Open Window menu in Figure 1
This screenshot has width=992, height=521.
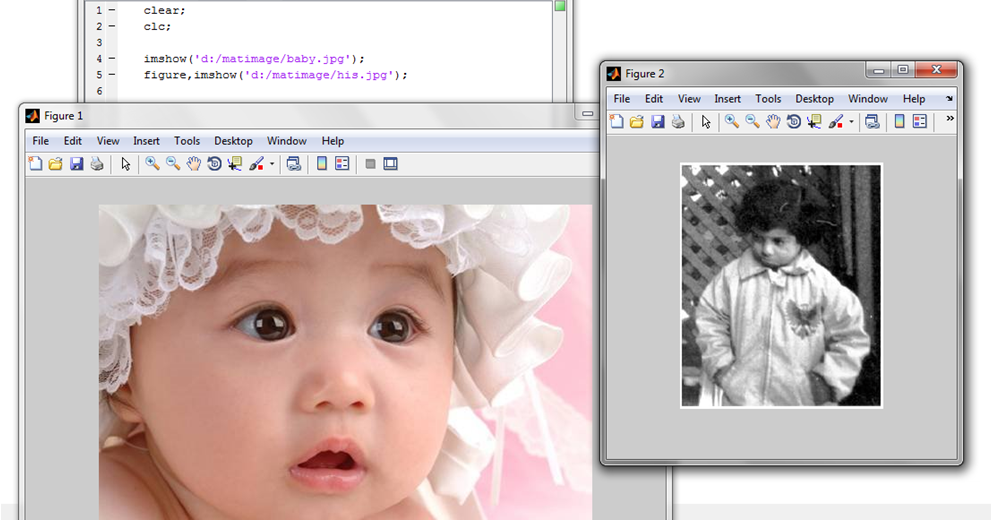287,141
